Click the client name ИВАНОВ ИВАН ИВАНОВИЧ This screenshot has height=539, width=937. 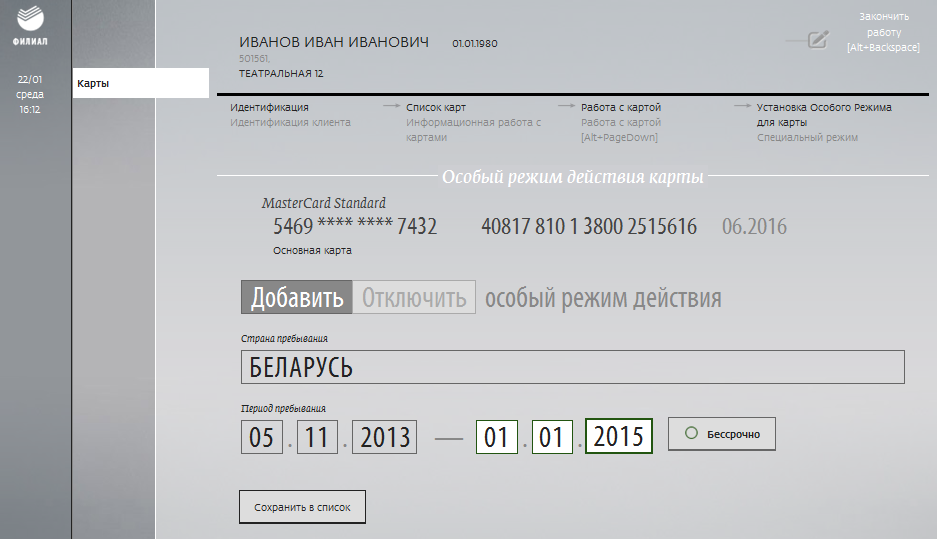point(334,42)
